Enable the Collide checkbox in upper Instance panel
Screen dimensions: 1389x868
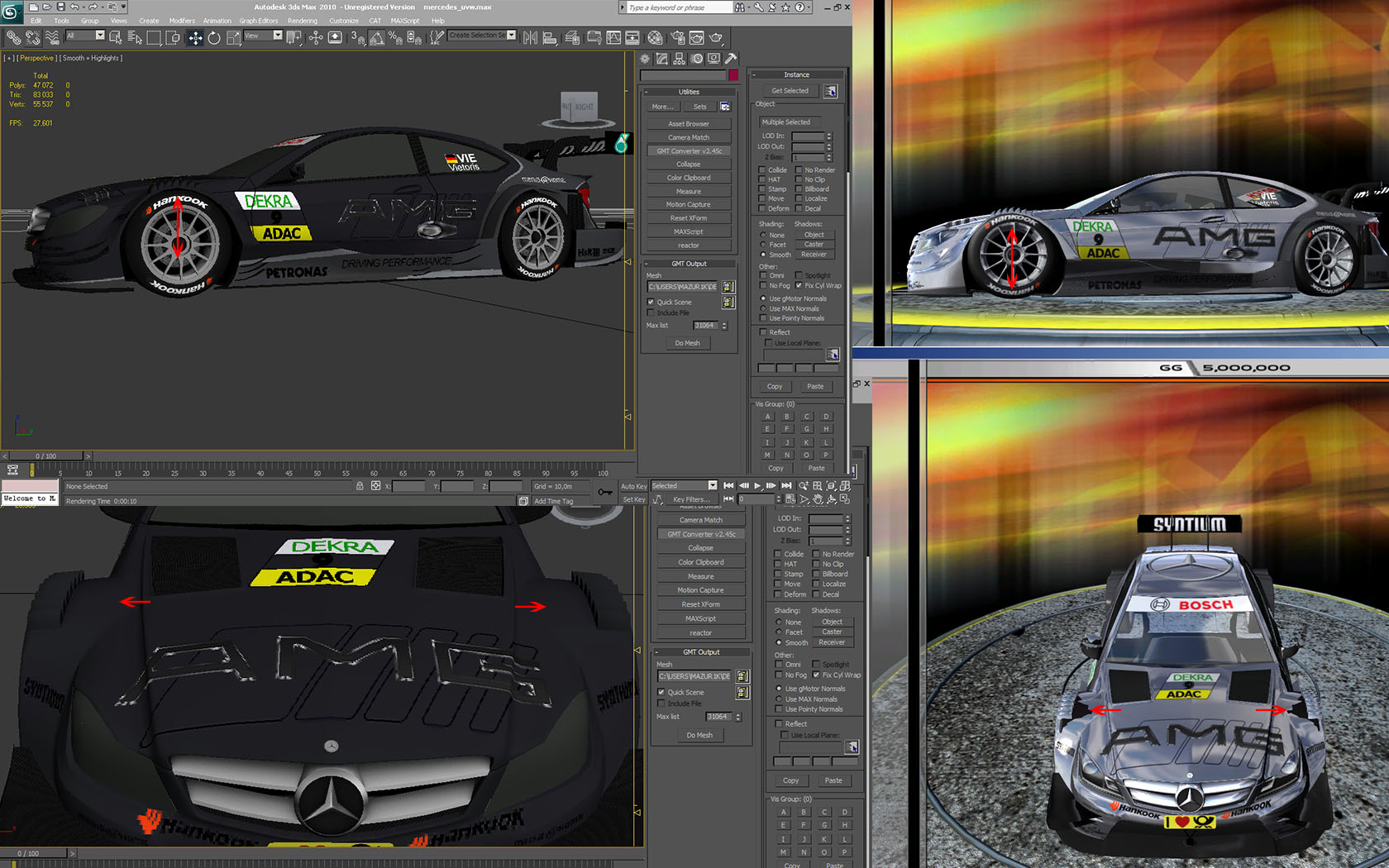click(x=762, y=169)
